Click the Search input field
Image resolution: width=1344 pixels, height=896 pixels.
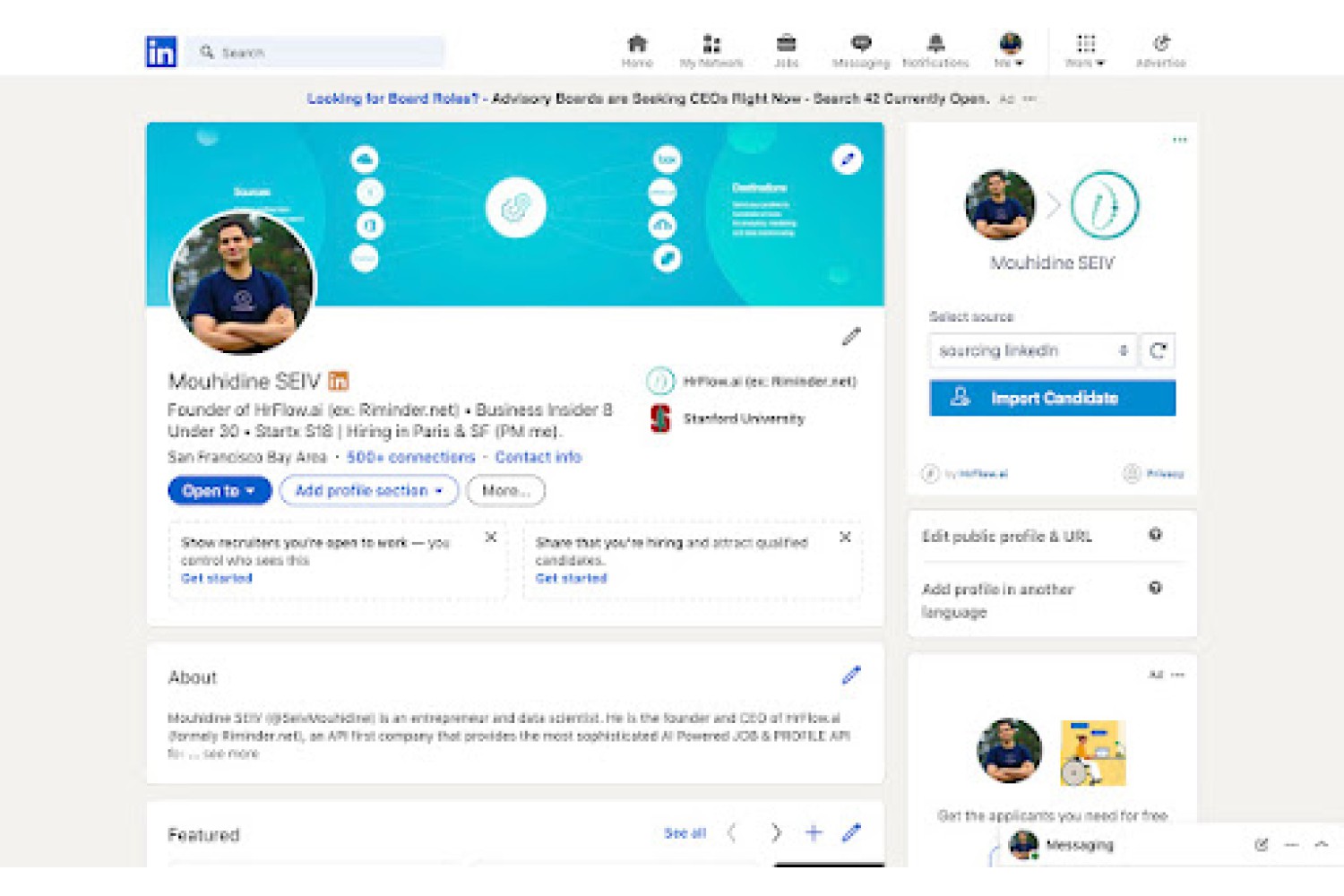click(315, 52)
